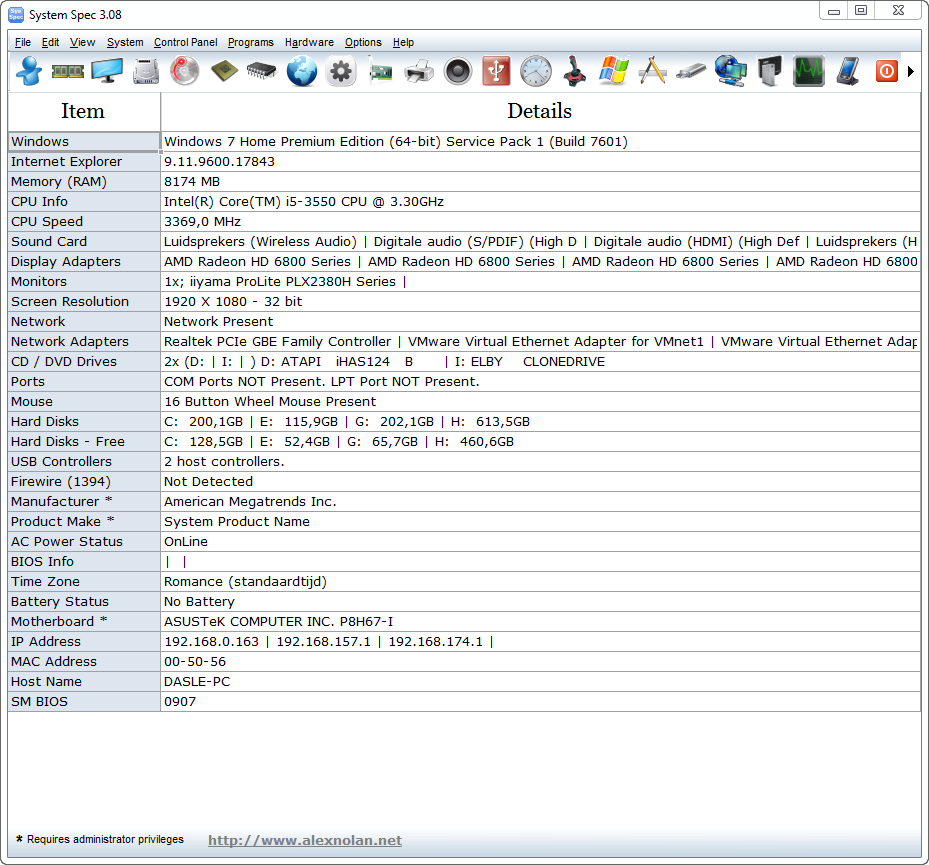This screenshot has height=865, width=929.
Task: Open the joystick game controller icon
Action: point(575,71)
